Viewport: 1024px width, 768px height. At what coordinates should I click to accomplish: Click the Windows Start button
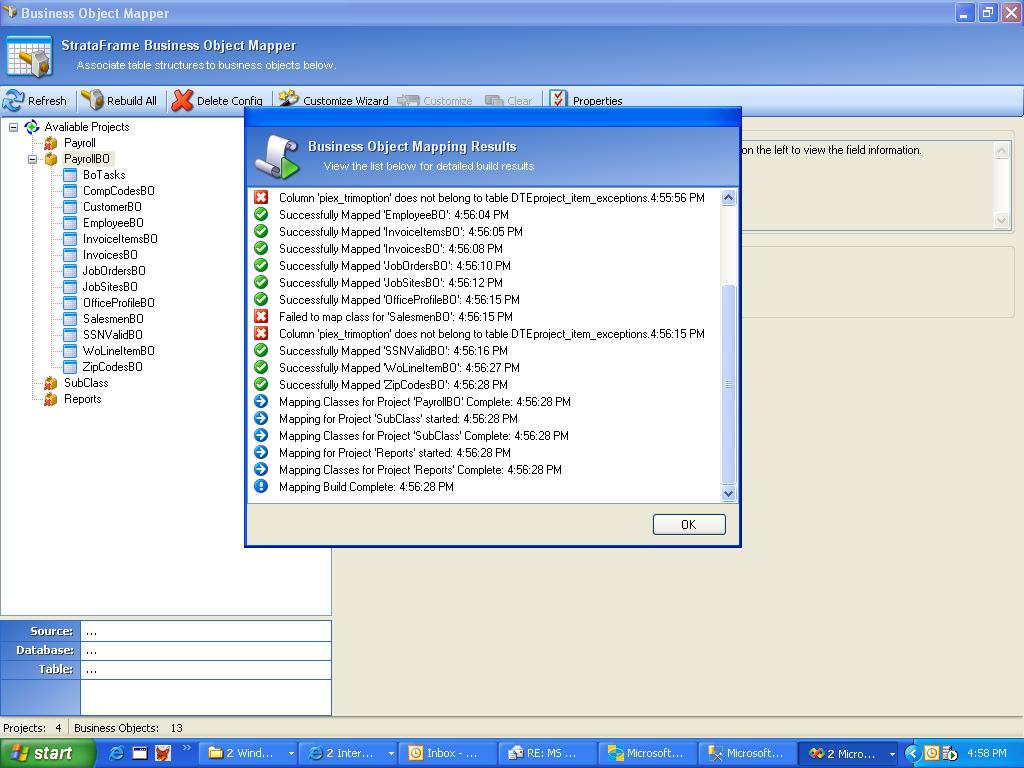click(x=43, y=753)
